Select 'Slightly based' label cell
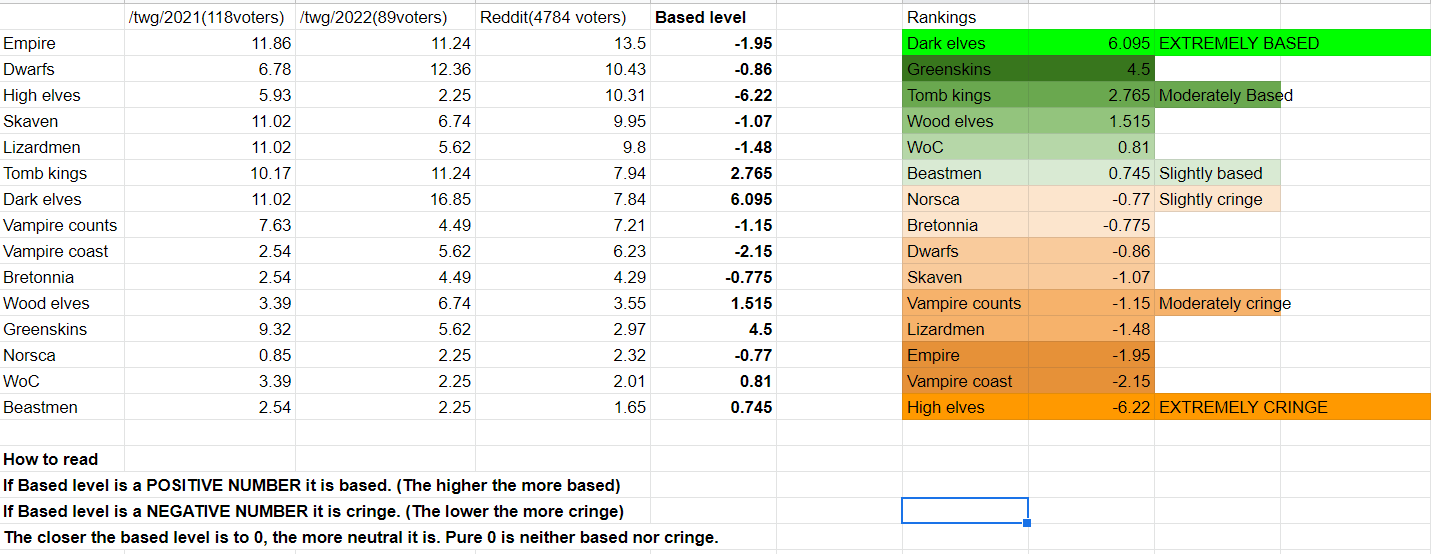Viewport: 1431px width, 554px height. (1217, 174)
